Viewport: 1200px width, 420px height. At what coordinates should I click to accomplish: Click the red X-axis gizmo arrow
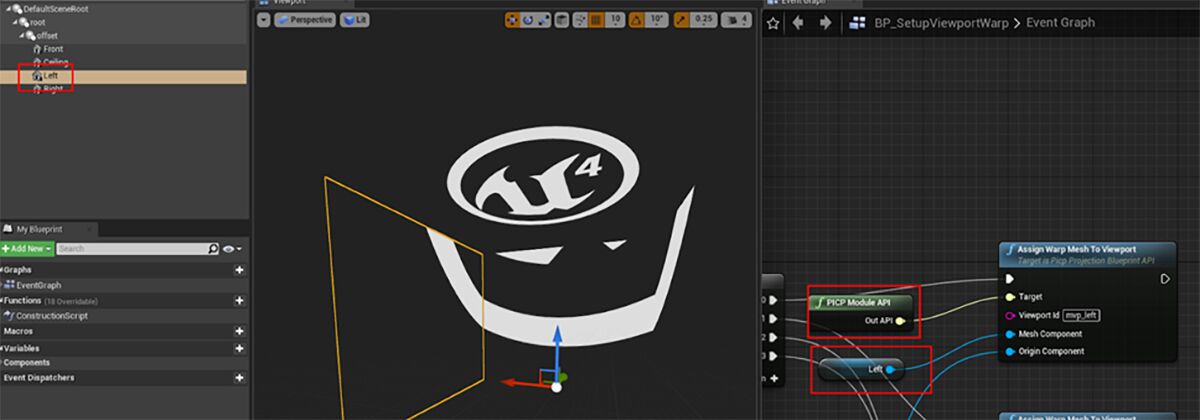(520, 382)
